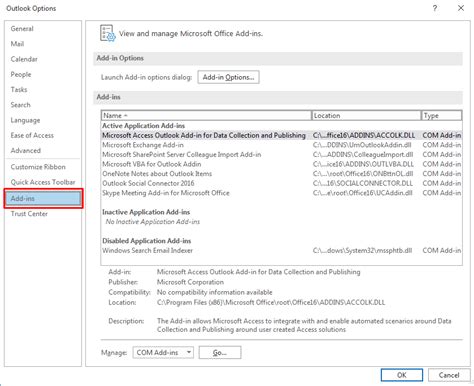This screenshot has width=474, height=386.
Task: Sort by the Type column header
Action: coord(442,115)
